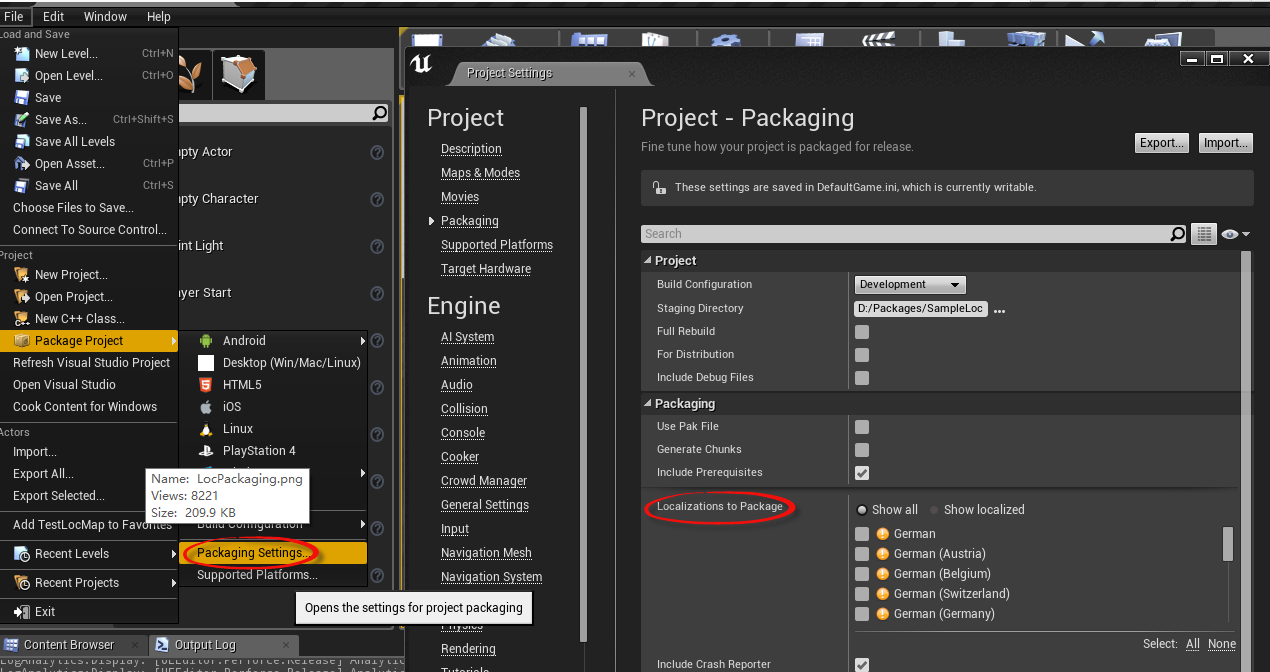1270x672 pixels.
Task: Tick the Full Rebuild checkbox
Action: point(862,332)
